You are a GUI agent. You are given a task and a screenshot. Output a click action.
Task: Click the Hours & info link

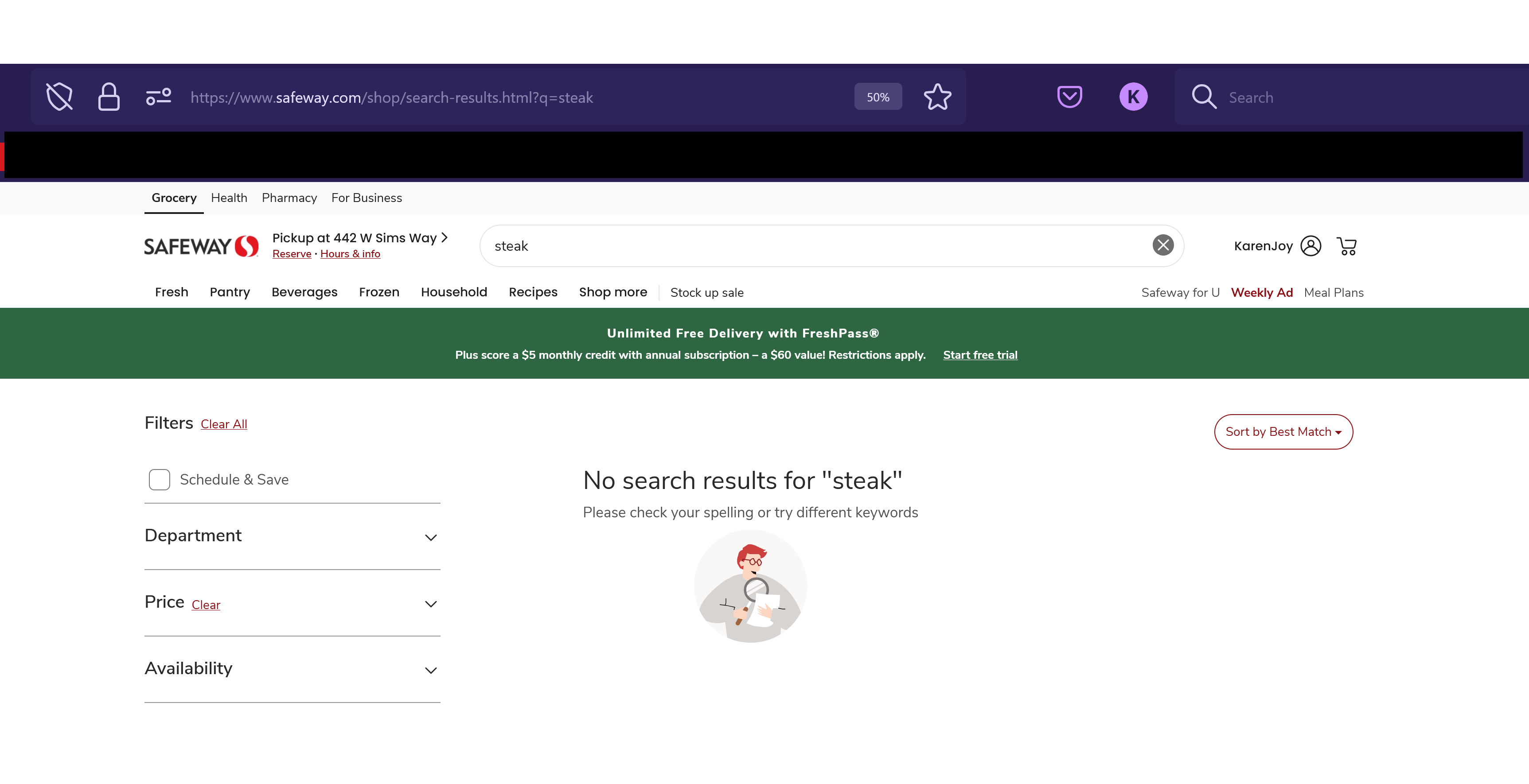tap(350, 253)
